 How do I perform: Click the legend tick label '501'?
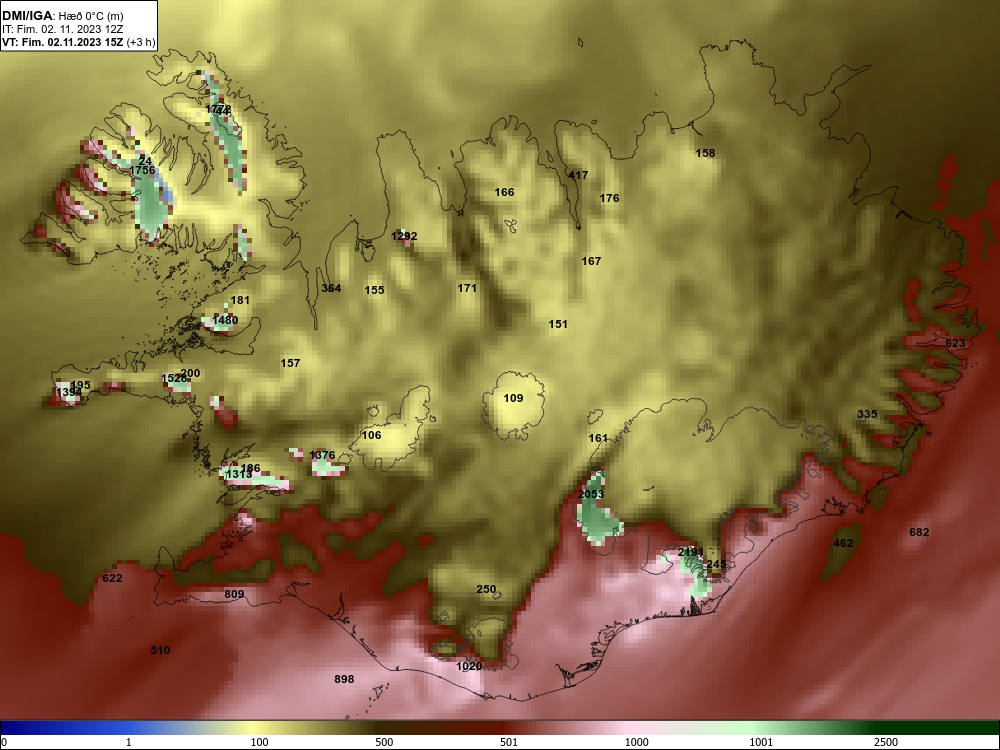(509, 742)
